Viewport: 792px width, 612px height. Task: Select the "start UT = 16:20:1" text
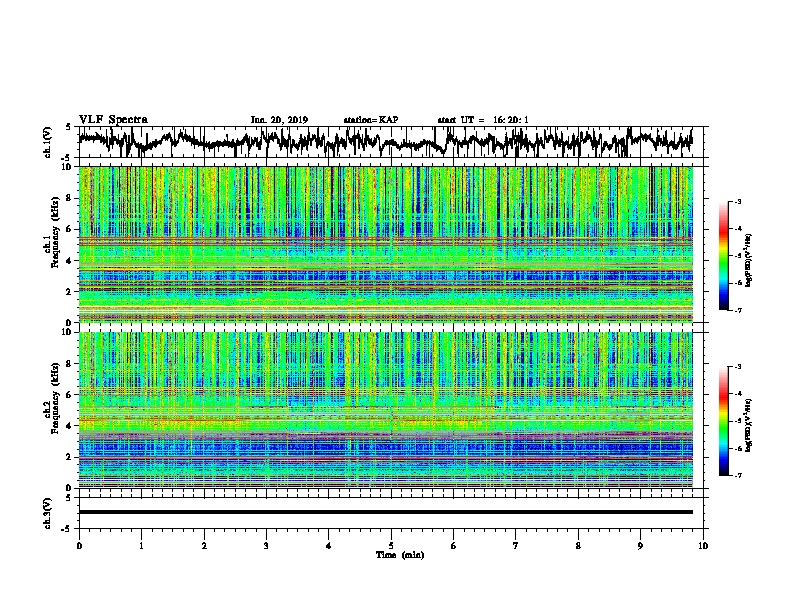[483, 120]
